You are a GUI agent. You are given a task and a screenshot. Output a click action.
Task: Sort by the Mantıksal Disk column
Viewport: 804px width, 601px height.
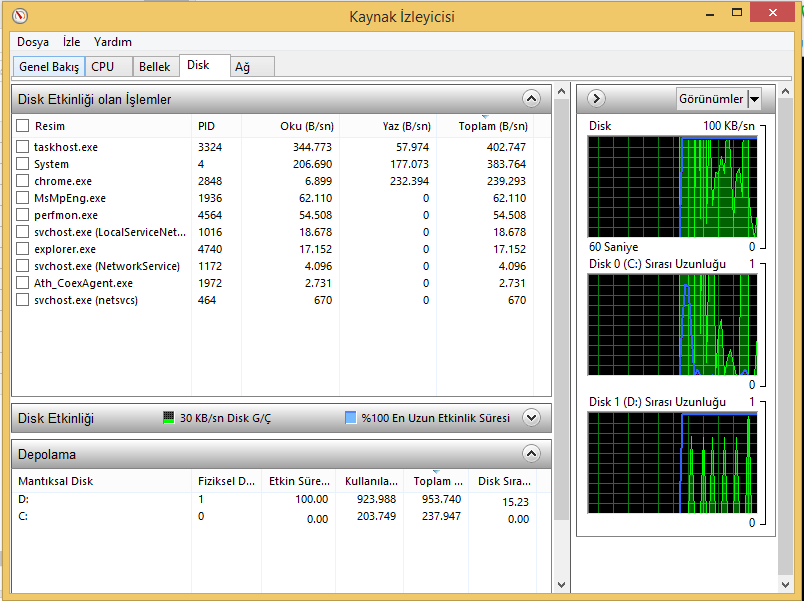click(102, 481)
